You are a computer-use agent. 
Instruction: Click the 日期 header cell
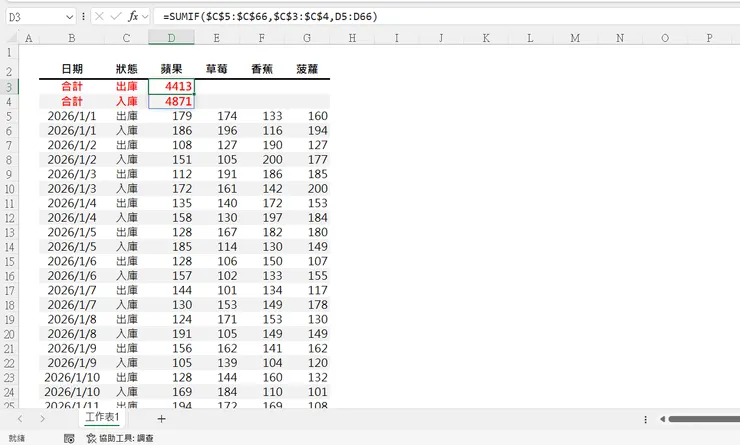72,69
